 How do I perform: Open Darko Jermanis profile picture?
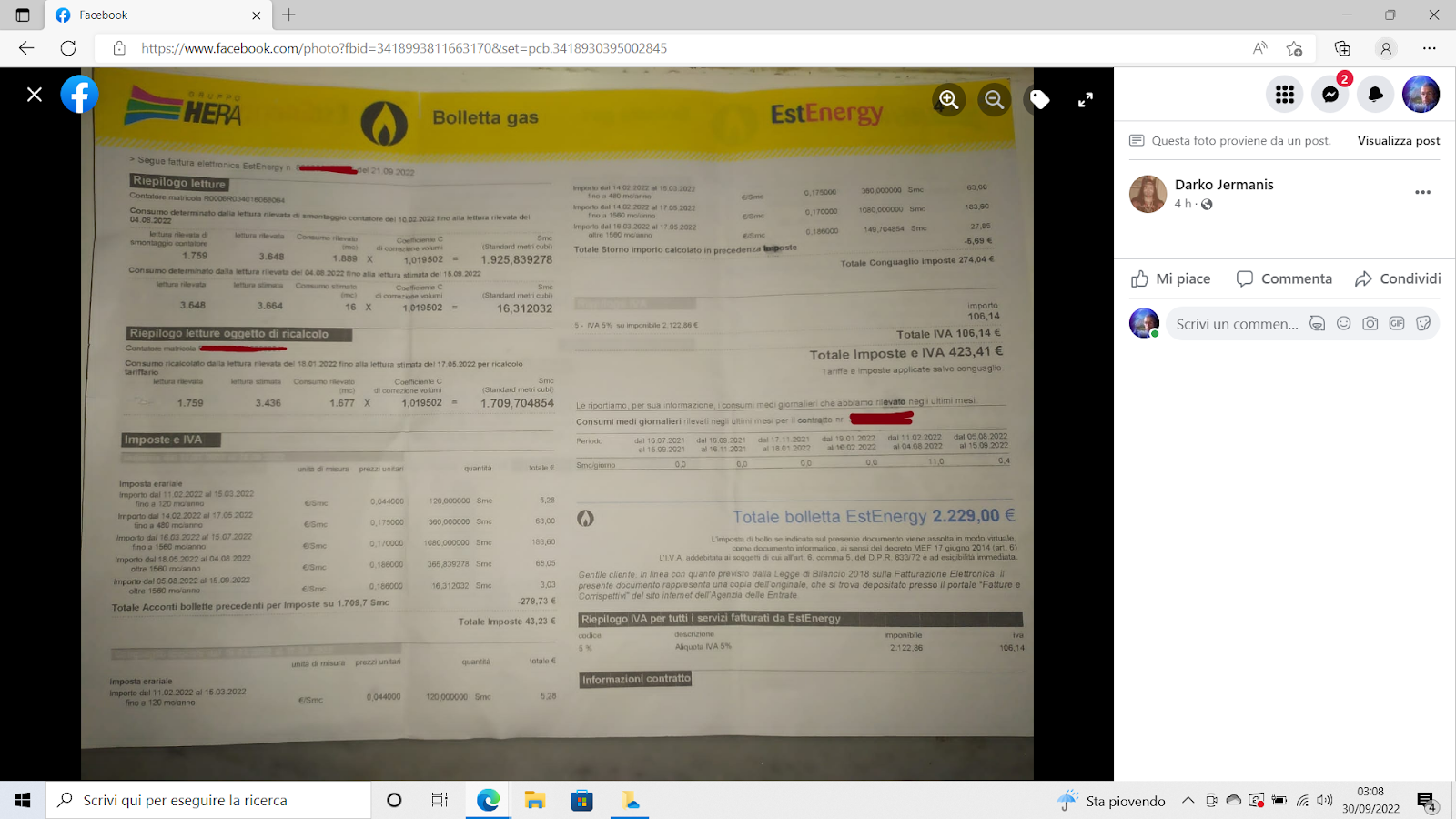1148,194
